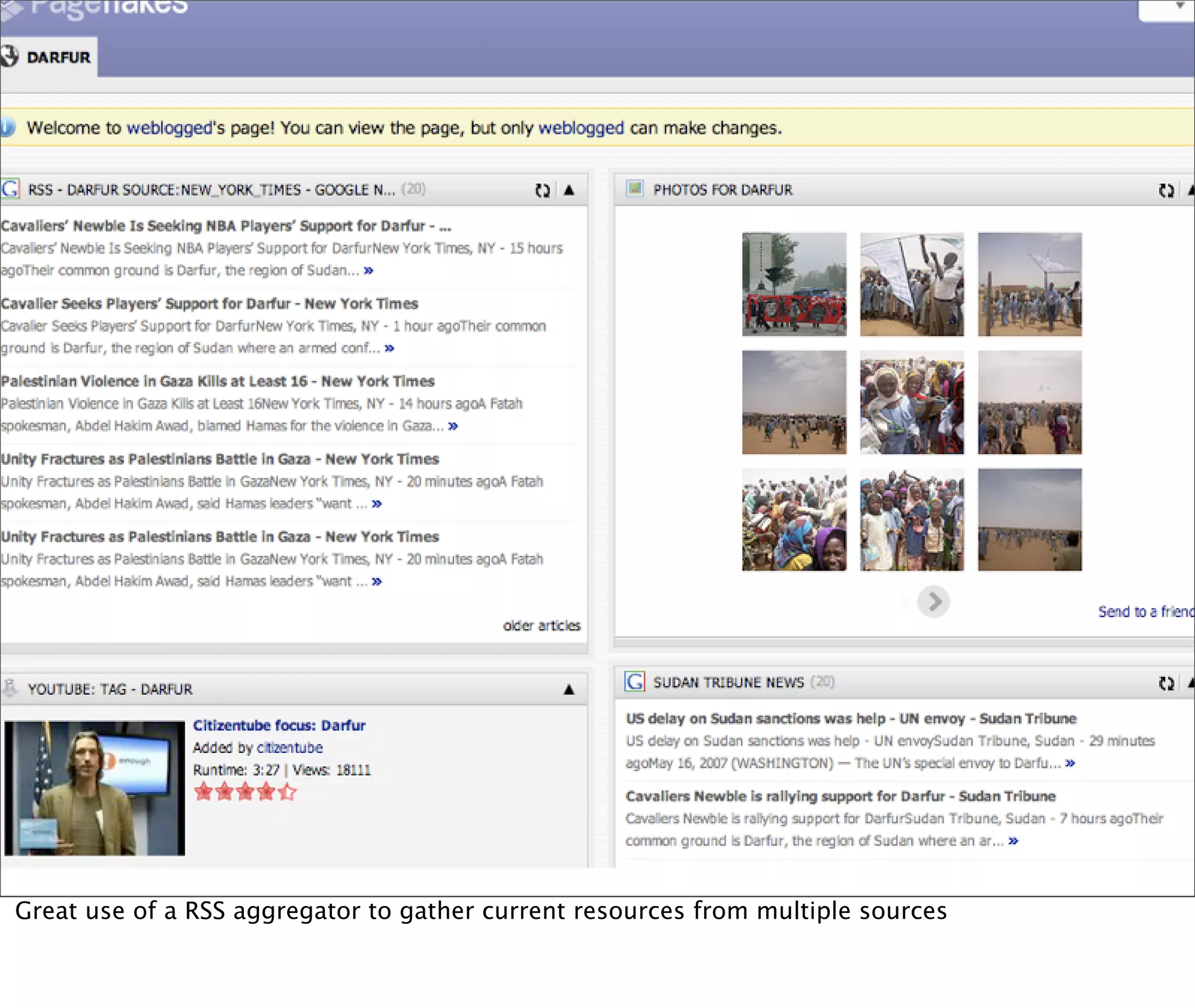Open photo of red banner with trees

pos(794,284)
